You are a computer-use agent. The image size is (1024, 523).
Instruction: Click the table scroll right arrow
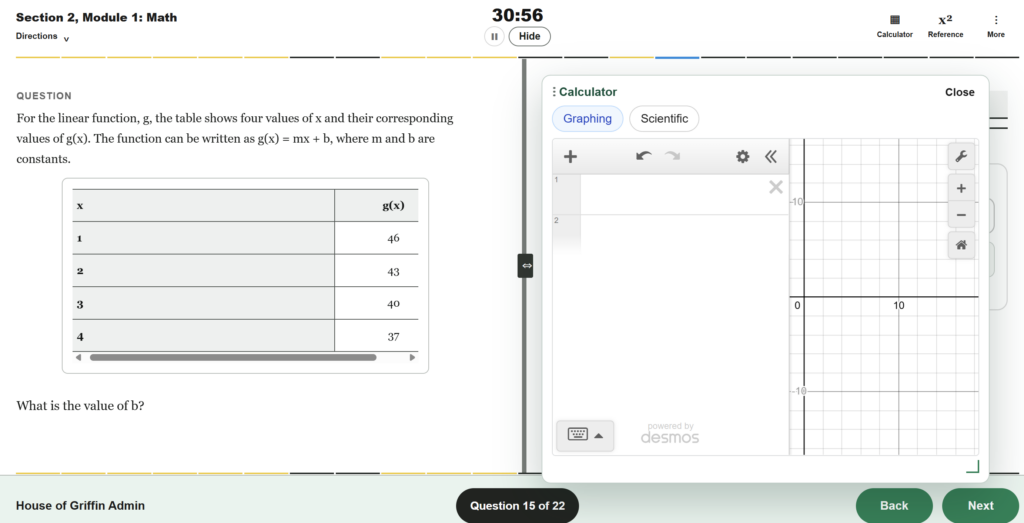(412, 357)
